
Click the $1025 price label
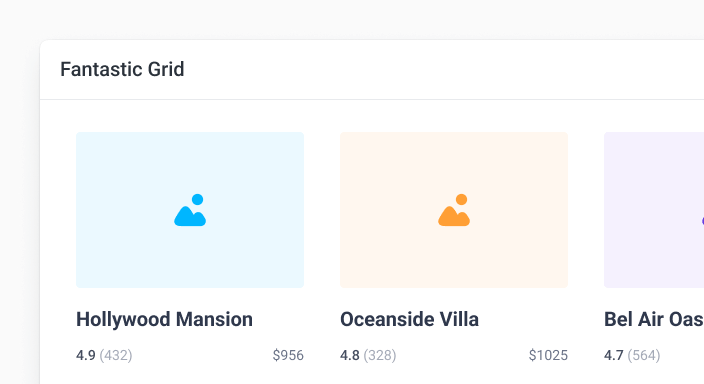coord(548,355)
